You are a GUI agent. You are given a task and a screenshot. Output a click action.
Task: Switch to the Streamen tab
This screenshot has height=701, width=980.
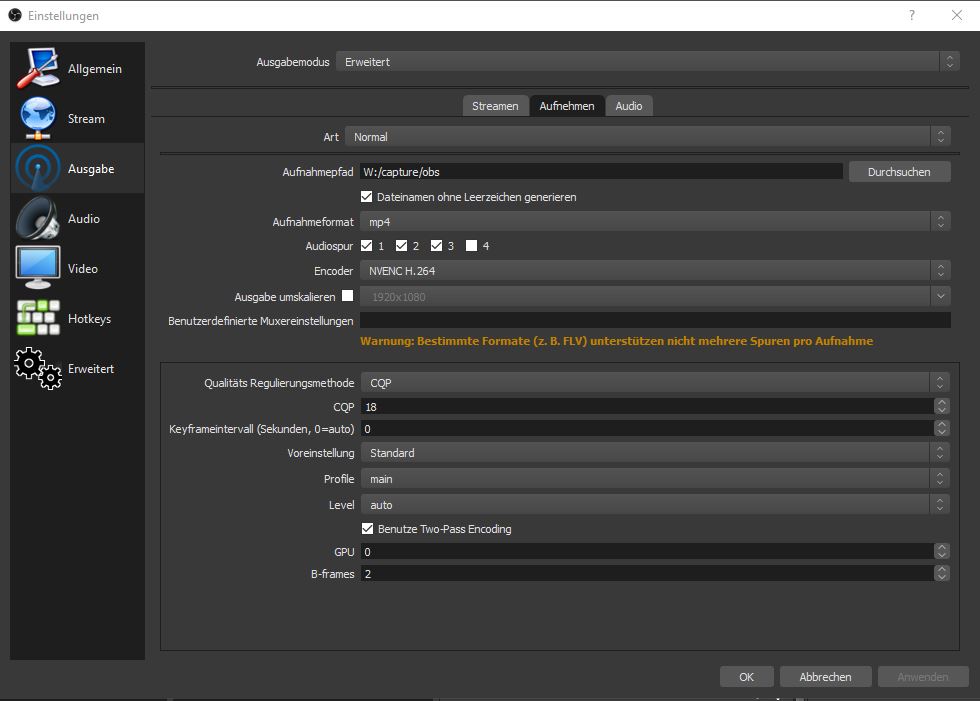tap(495, 106)
